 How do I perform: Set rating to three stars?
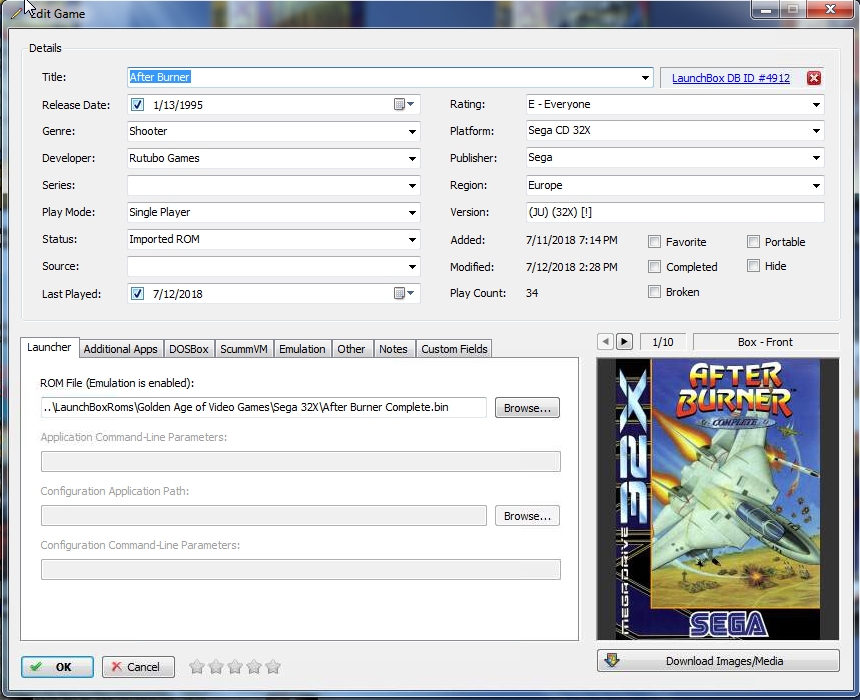click(235, 667)
